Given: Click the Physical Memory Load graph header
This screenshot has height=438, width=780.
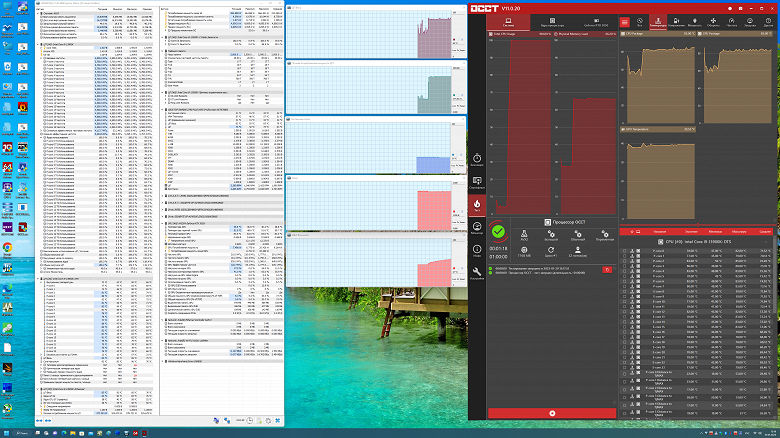Looking at the screenshot, I should click(x=585, y=34).
